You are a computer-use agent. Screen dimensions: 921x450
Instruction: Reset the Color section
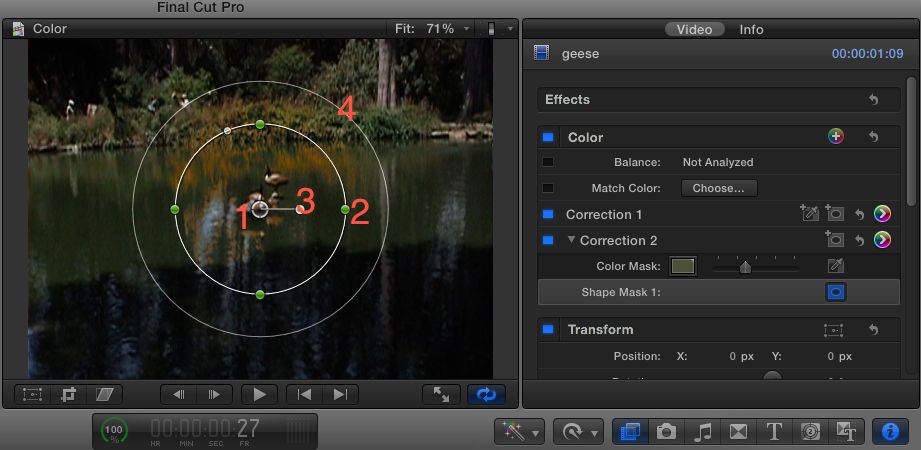click(873, 137)
